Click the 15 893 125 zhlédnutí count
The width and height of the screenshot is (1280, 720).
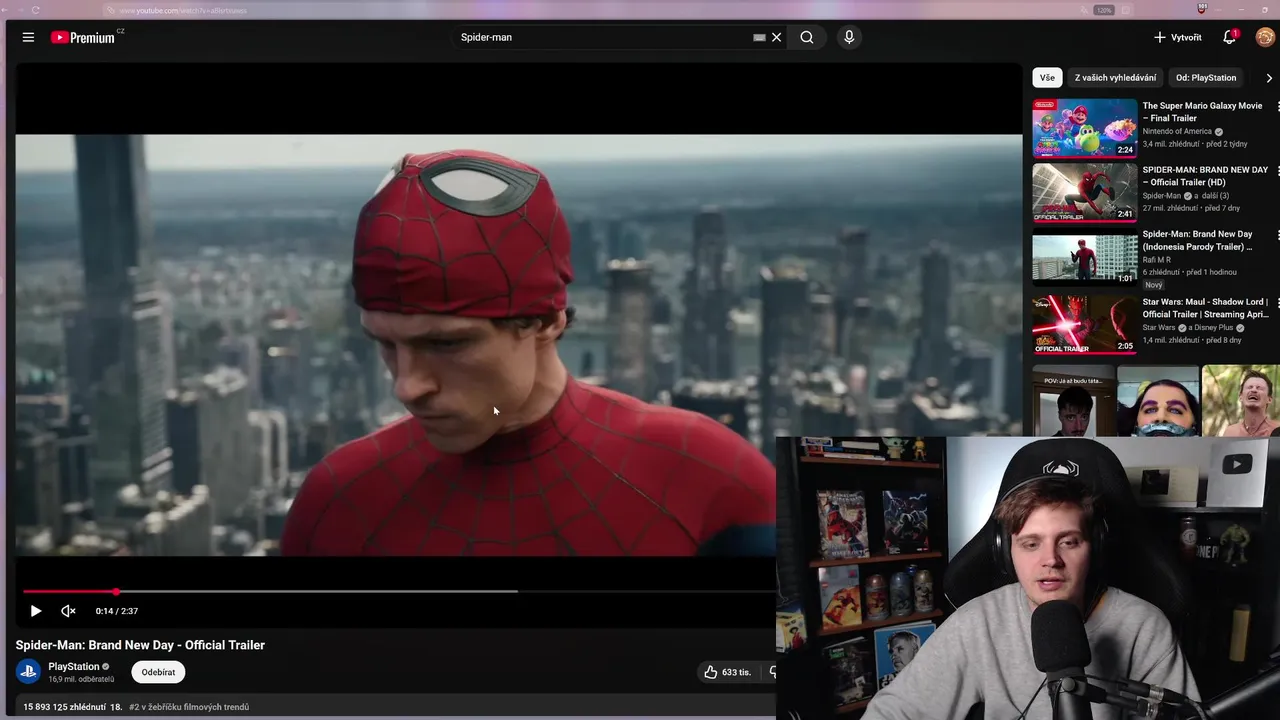tap(65, 707)
